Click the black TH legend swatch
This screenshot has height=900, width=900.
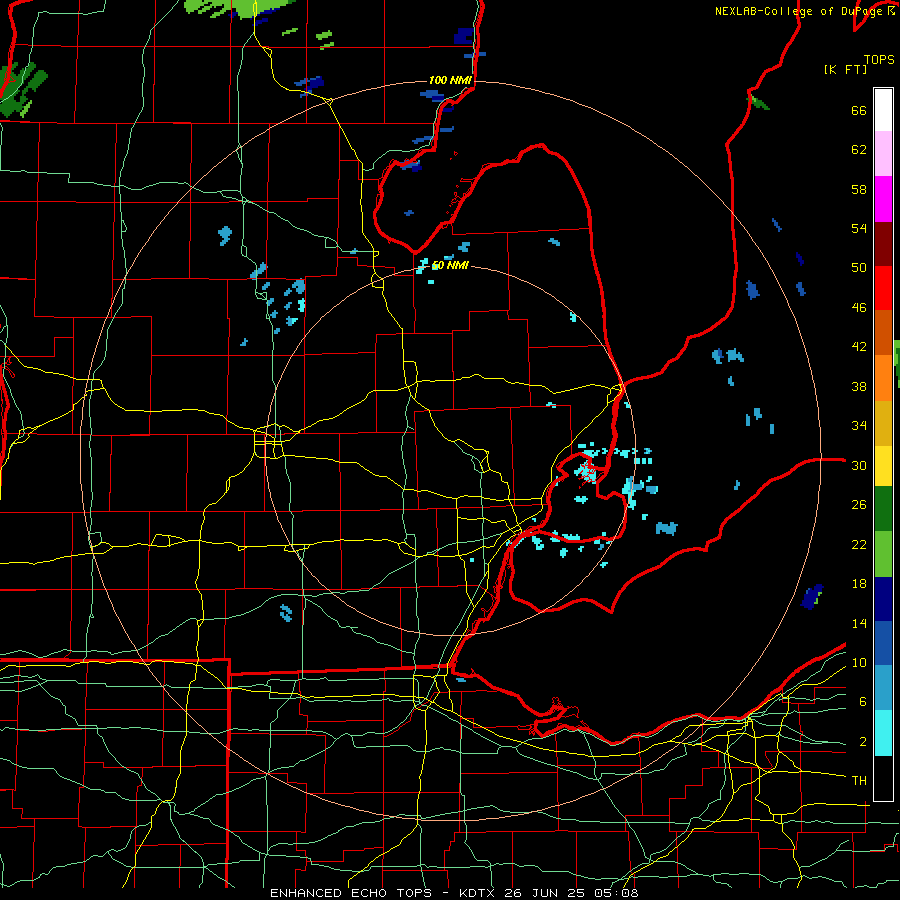coord(883,778)
